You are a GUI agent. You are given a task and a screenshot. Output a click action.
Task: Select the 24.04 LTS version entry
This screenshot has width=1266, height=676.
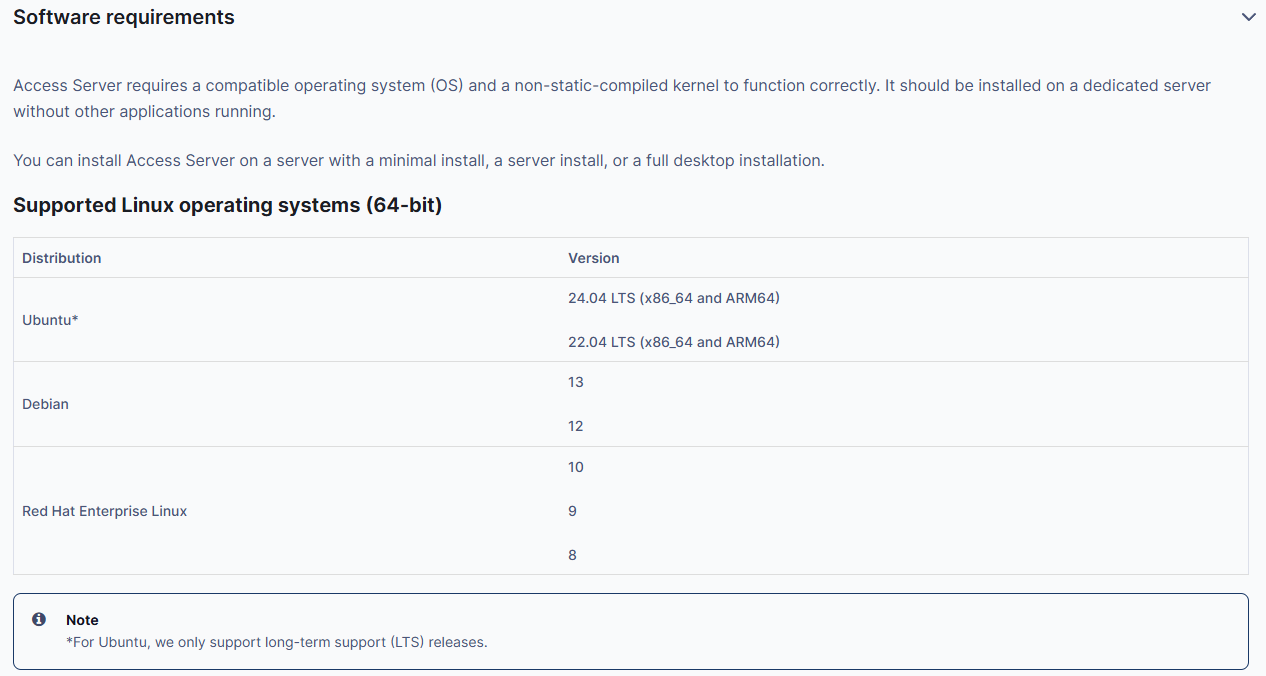click(674, 298)
